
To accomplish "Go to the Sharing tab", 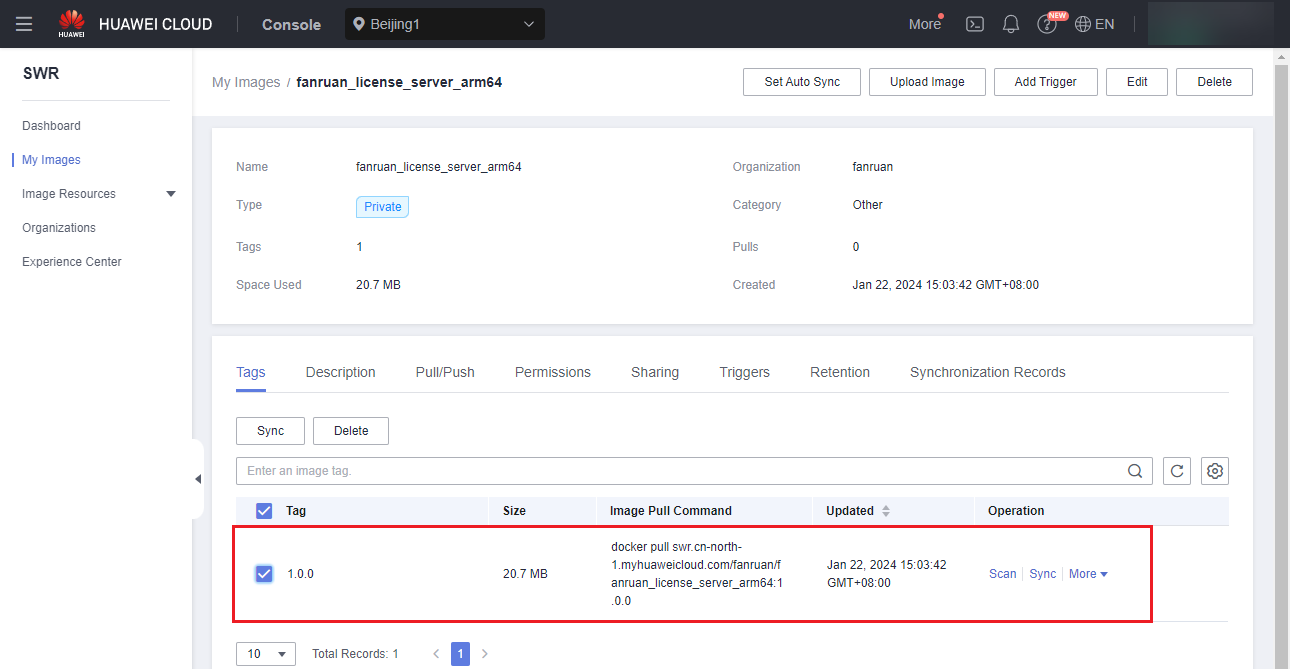I will click(655, 372).
